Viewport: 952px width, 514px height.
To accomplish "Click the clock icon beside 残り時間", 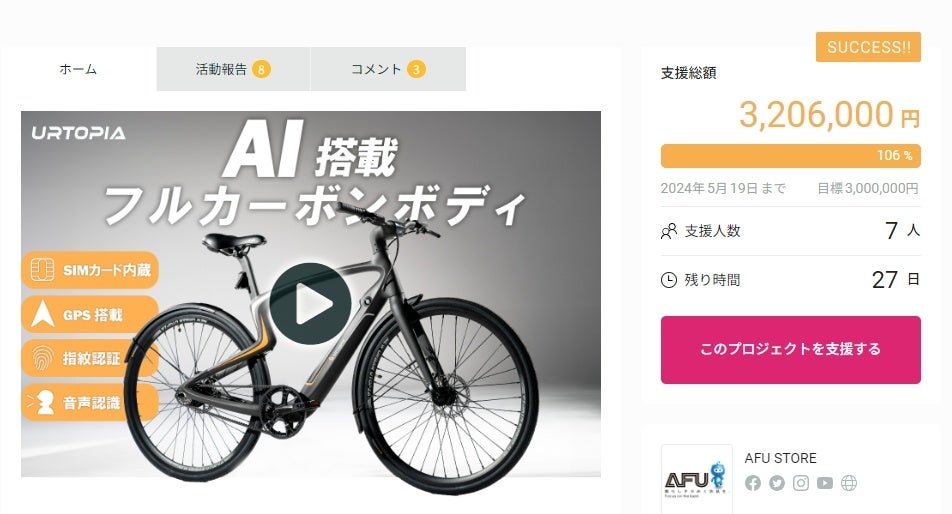I will (x=668, y=280).
